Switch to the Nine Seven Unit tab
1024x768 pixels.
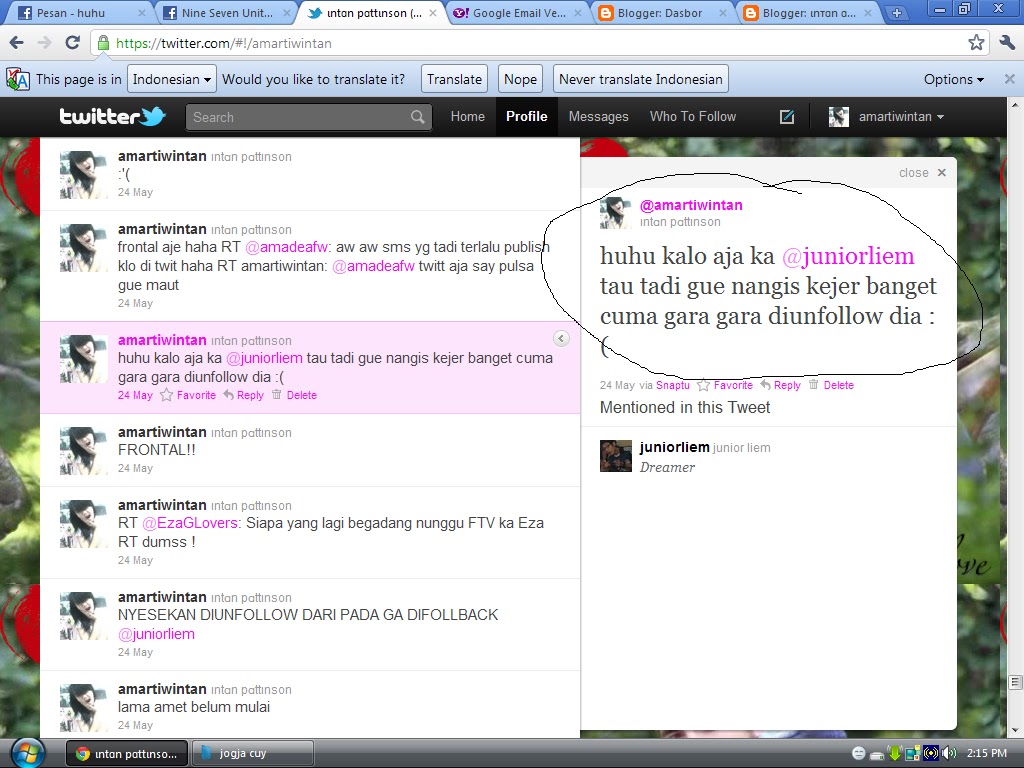pyautogui.click(x=226, y=13)
